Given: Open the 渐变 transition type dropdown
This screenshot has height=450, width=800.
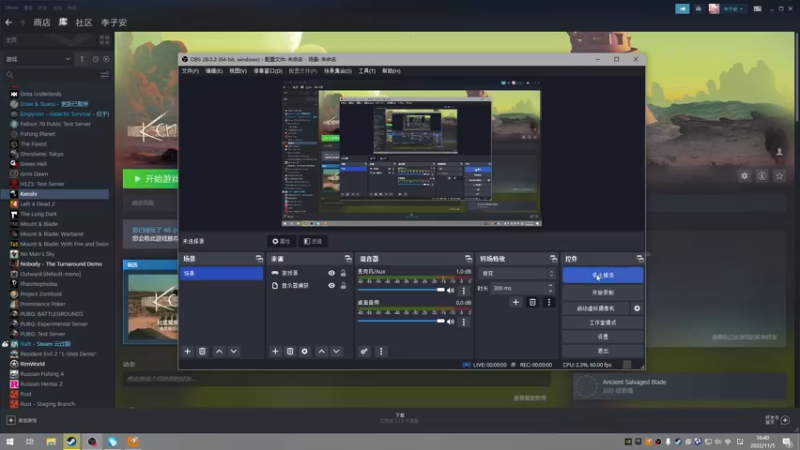Looking at the screenshot, I should 517,273.
